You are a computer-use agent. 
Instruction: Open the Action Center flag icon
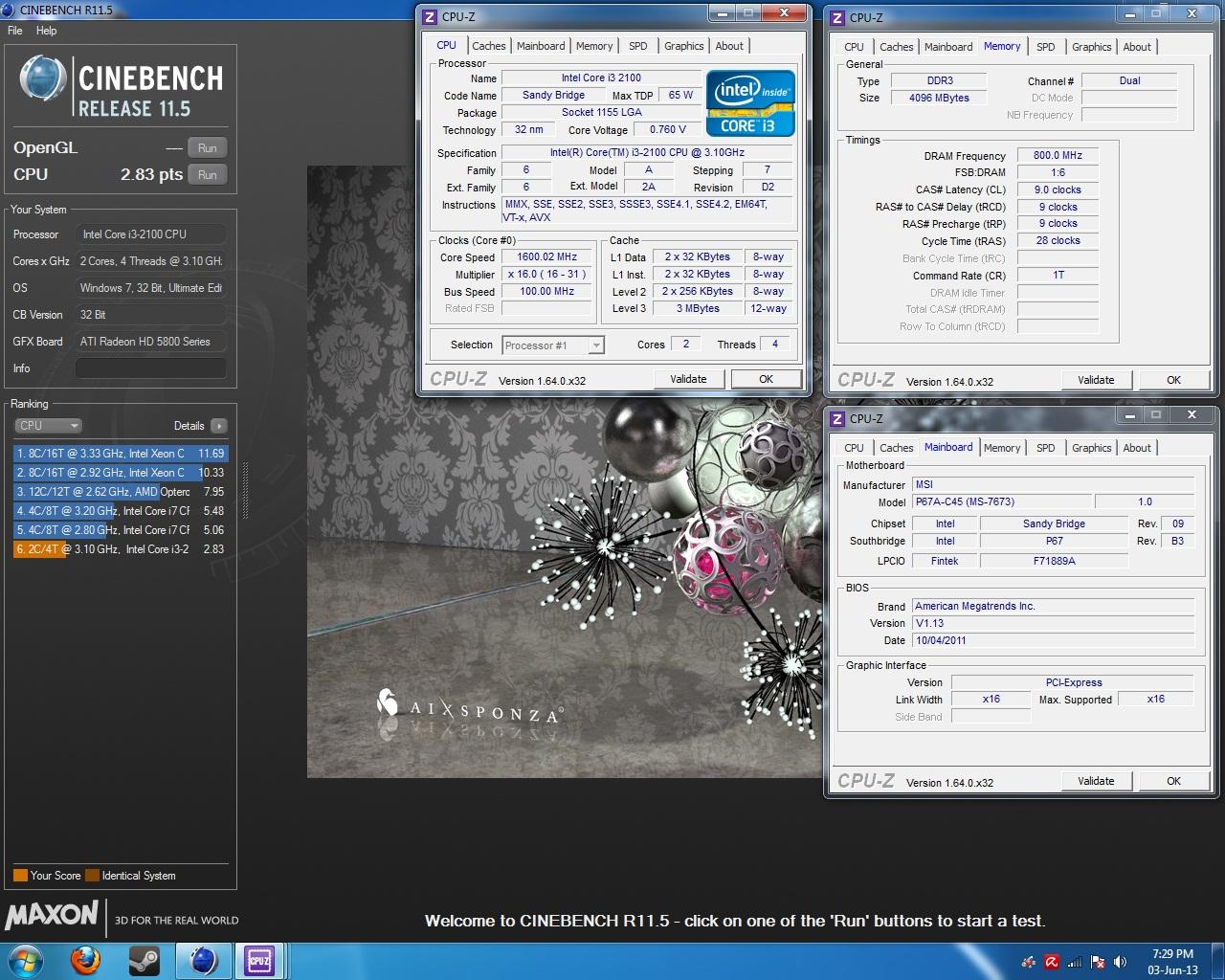point(1097,962)
